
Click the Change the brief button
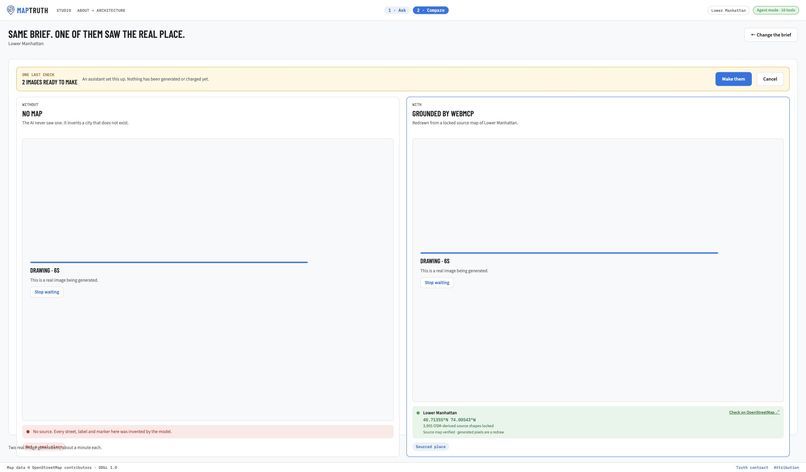[771, 35]
